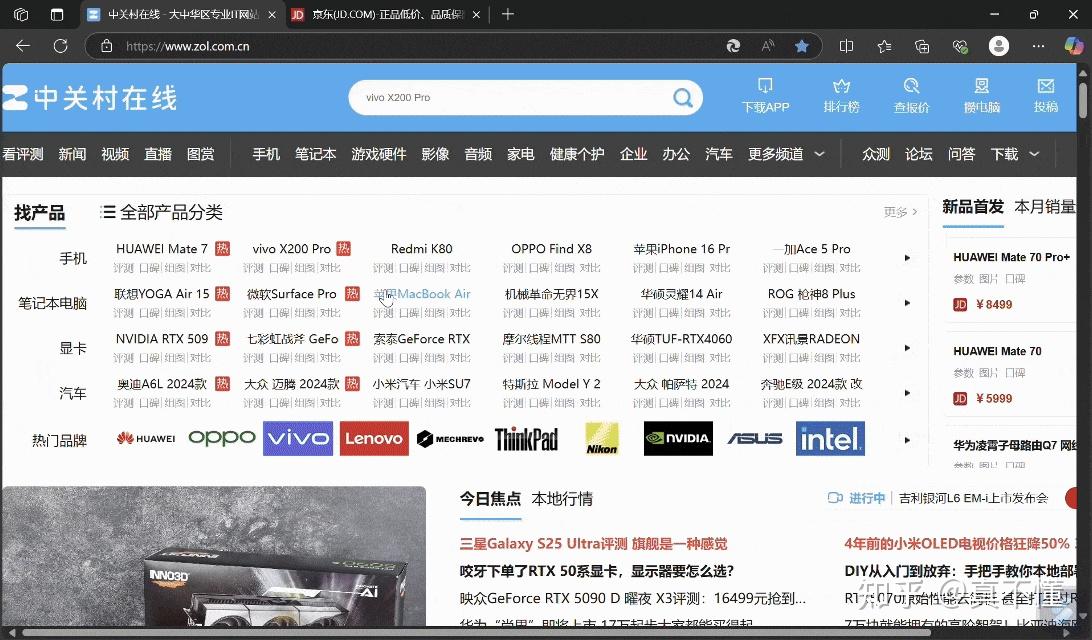Open 三星Galaxy S25 Ultra评测 headline
This screenshot has height=640, width=1092.
[x=593, y=544]
